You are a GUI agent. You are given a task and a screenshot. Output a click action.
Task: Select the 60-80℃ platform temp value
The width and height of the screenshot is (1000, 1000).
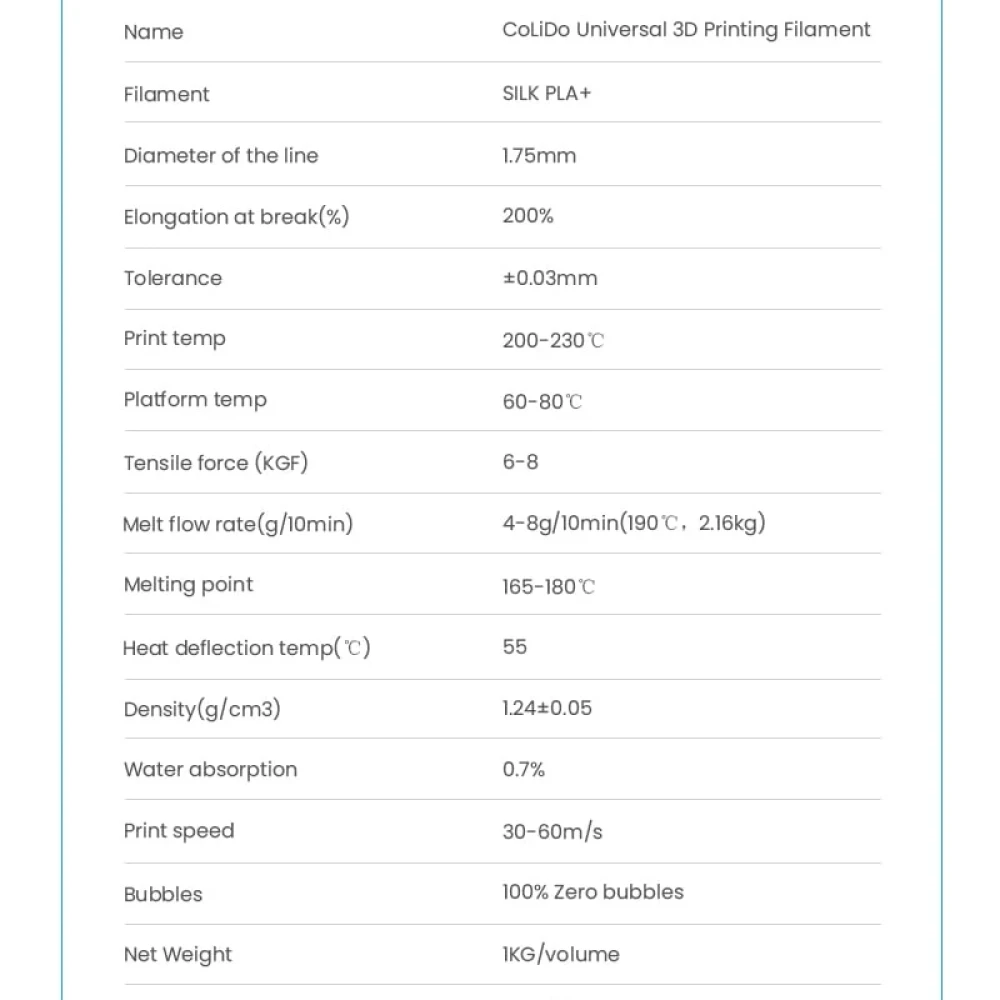pos(542,401)
